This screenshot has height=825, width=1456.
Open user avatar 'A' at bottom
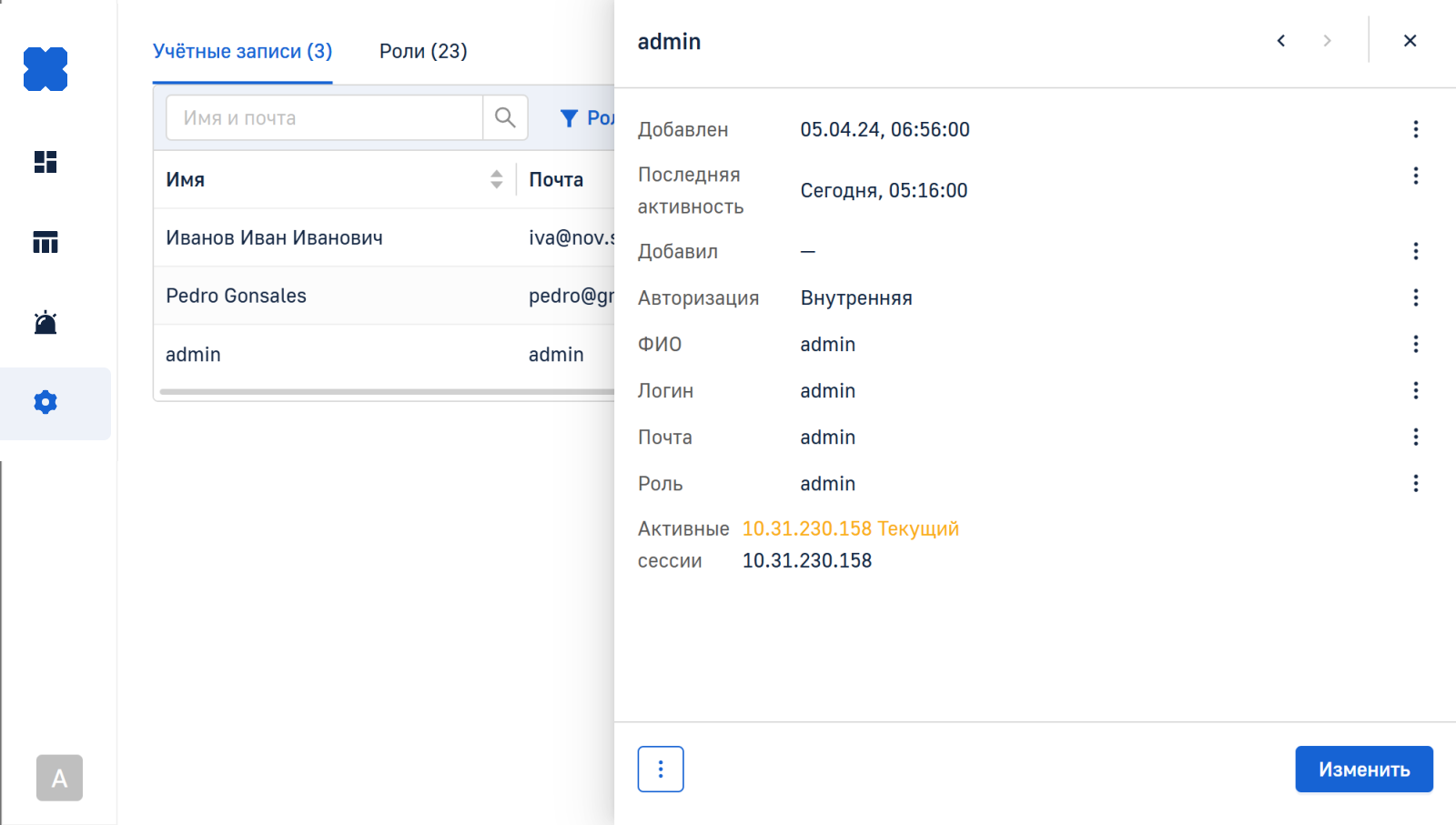59,778
